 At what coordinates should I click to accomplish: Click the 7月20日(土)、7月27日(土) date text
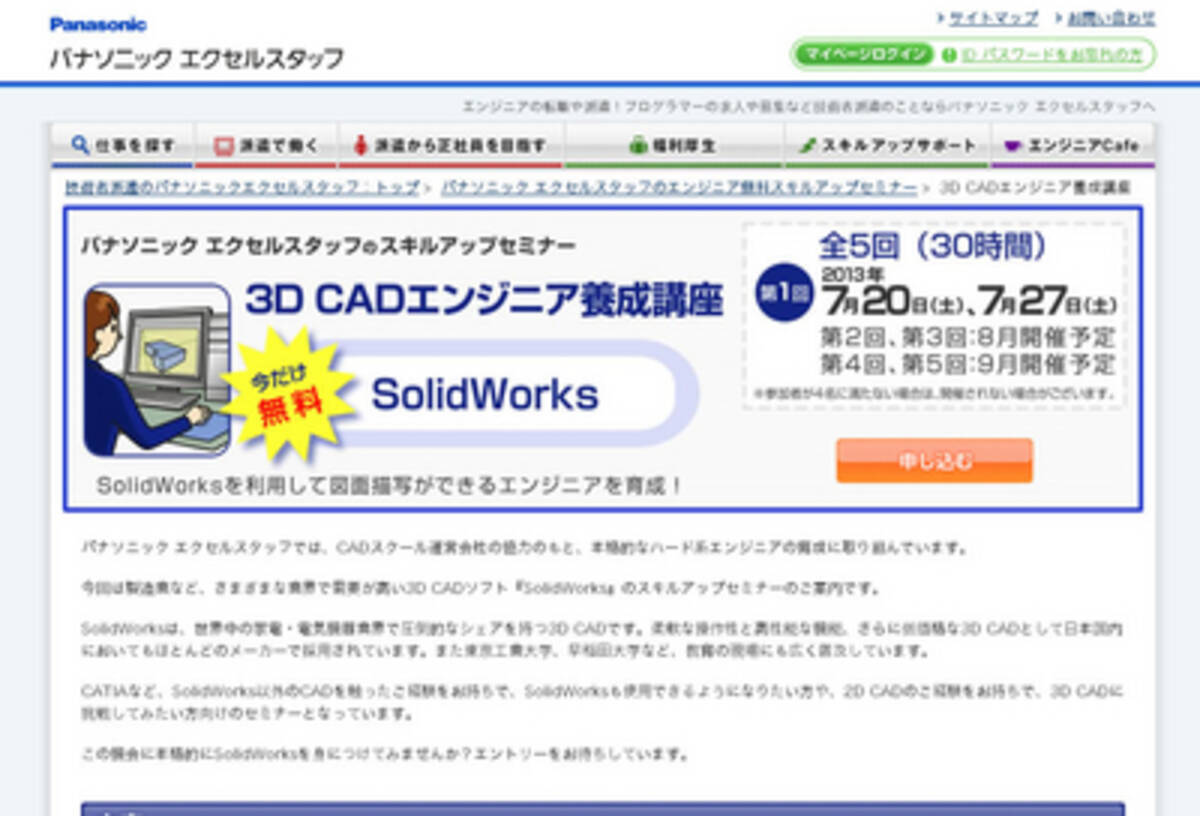[x=969, y=300]
